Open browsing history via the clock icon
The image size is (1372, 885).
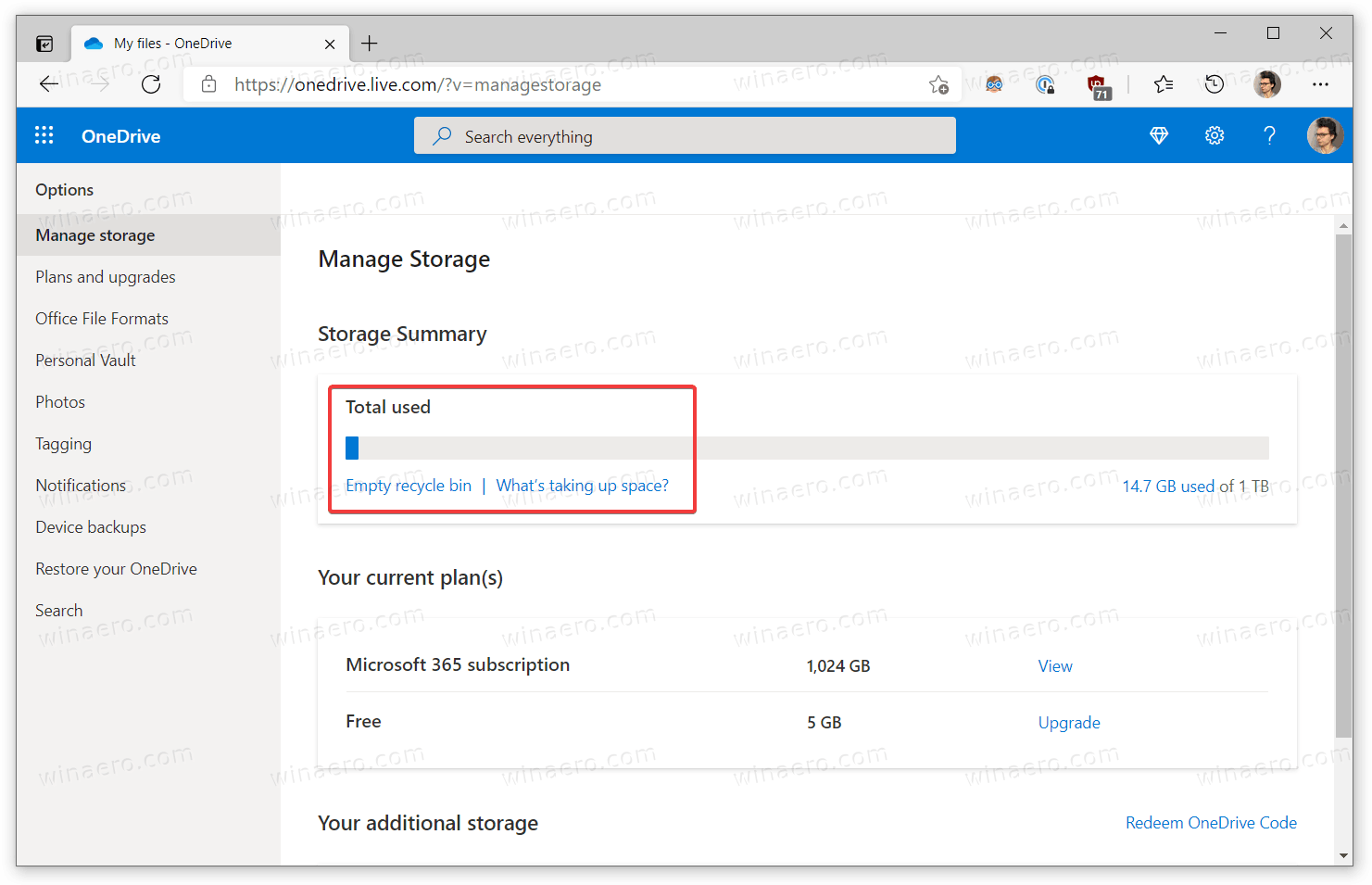coord(1214,83)
